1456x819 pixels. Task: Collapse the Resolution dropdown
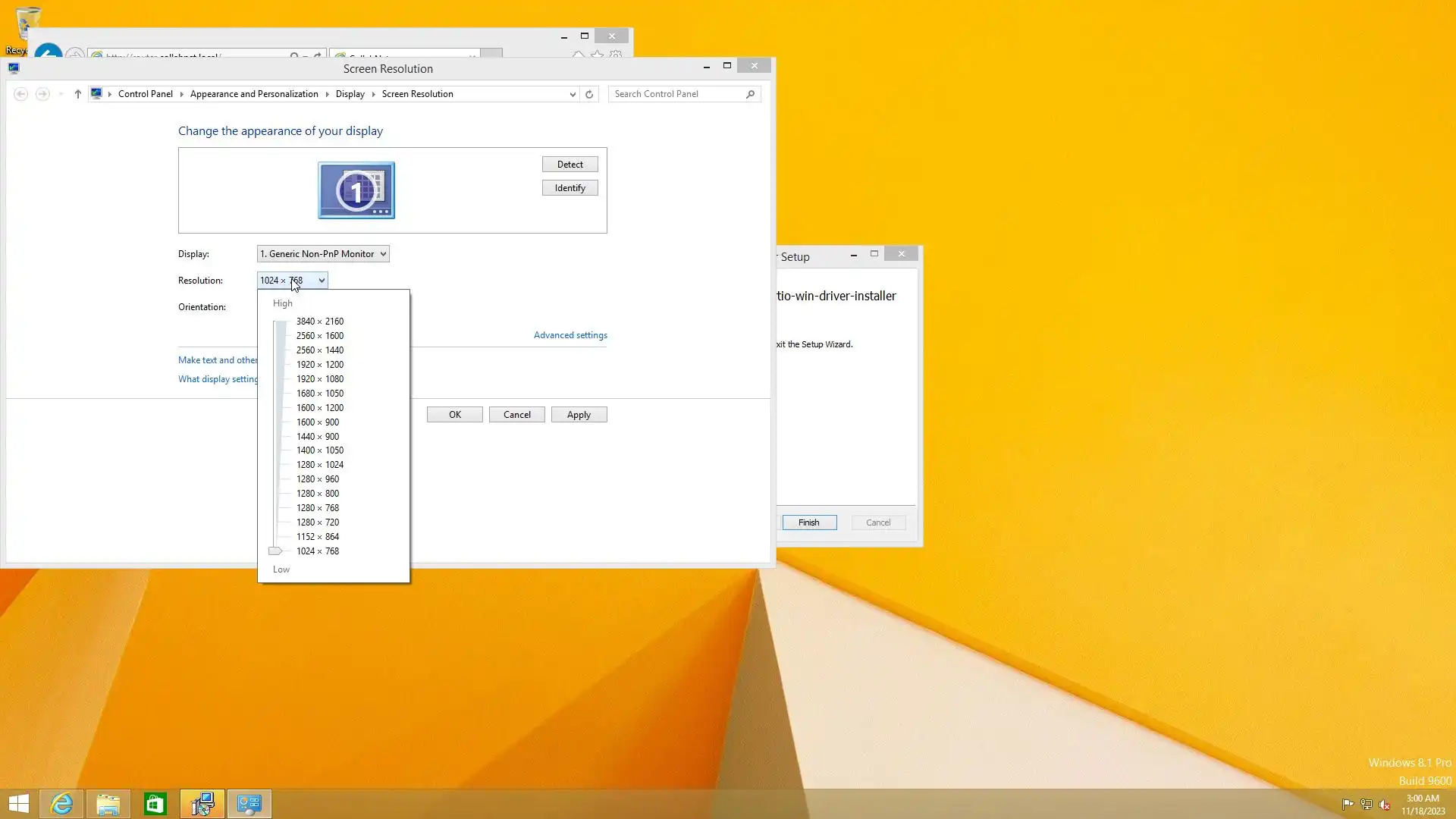(322, 281)
